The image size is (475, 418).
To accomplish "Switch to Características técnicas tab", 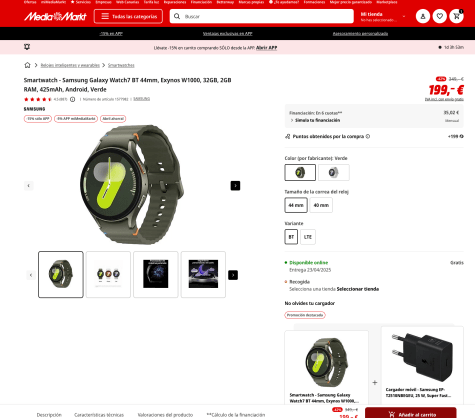I will click(99, 415).
